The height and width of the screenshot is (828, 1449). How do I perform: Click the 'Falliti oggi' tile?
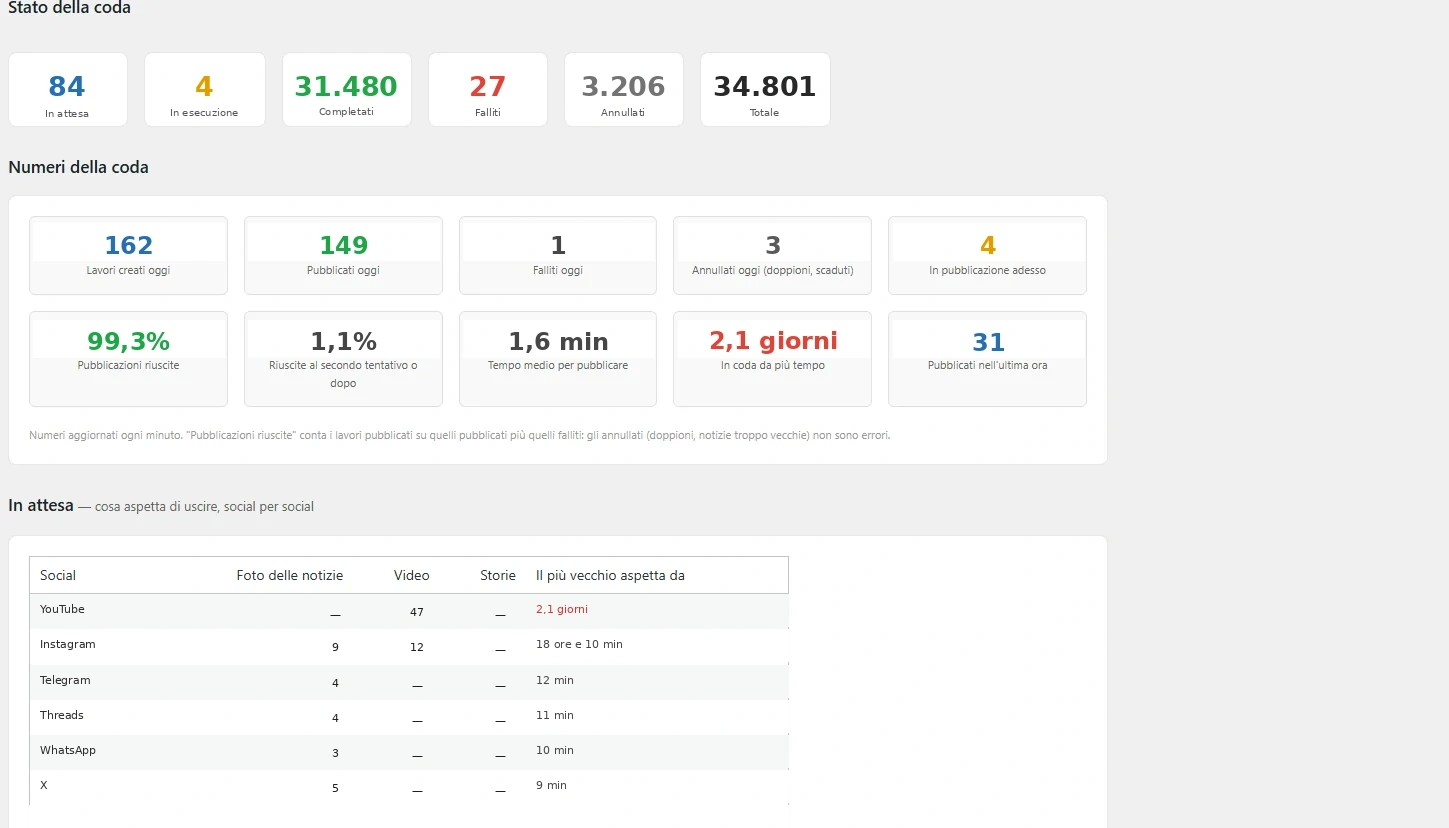point(558,256)
